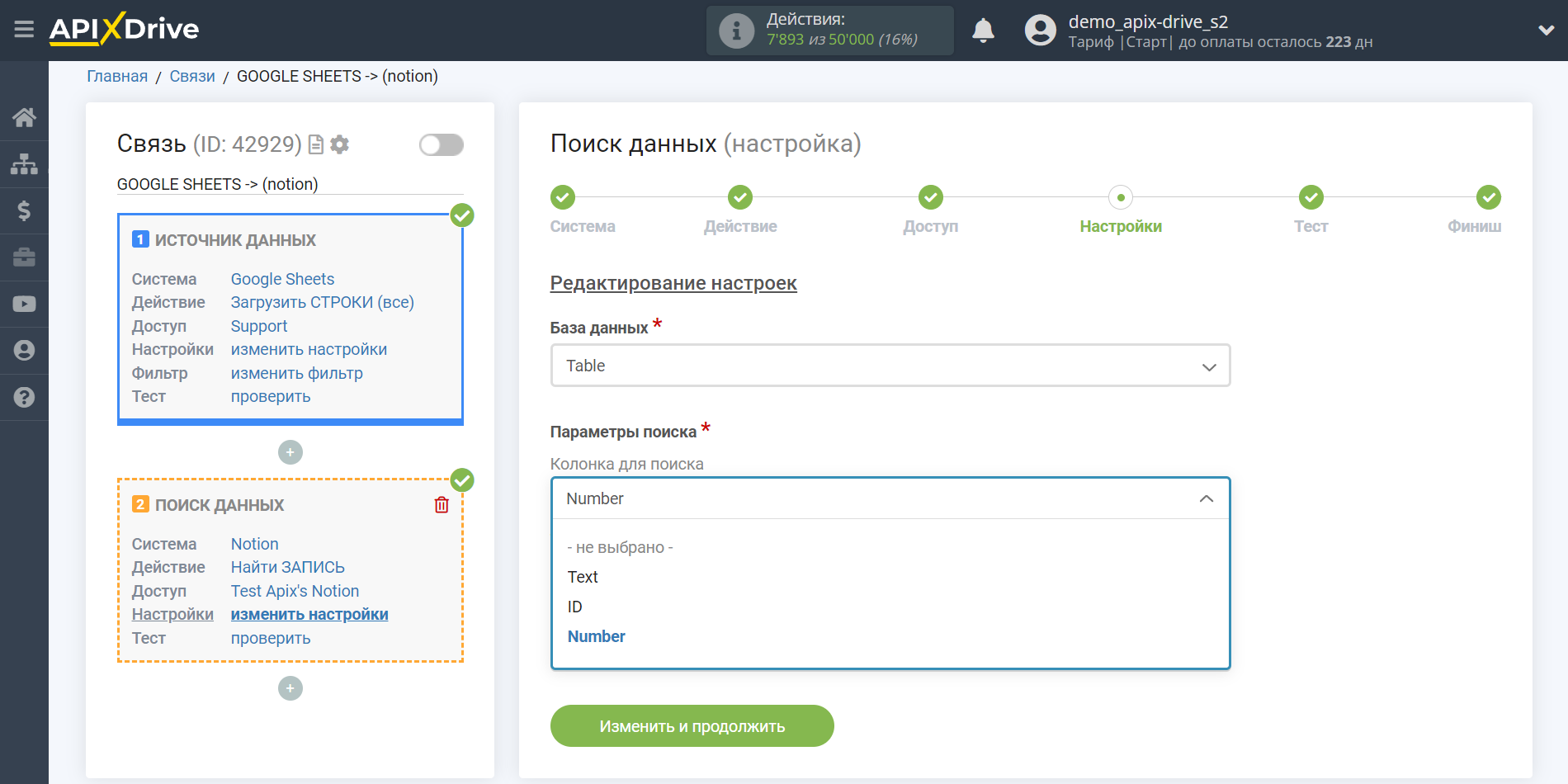Viewport: 1568px width, 784px height.
Task: Click Загрузить СТРОКИ (все) action link
Action: click(322, 302)
